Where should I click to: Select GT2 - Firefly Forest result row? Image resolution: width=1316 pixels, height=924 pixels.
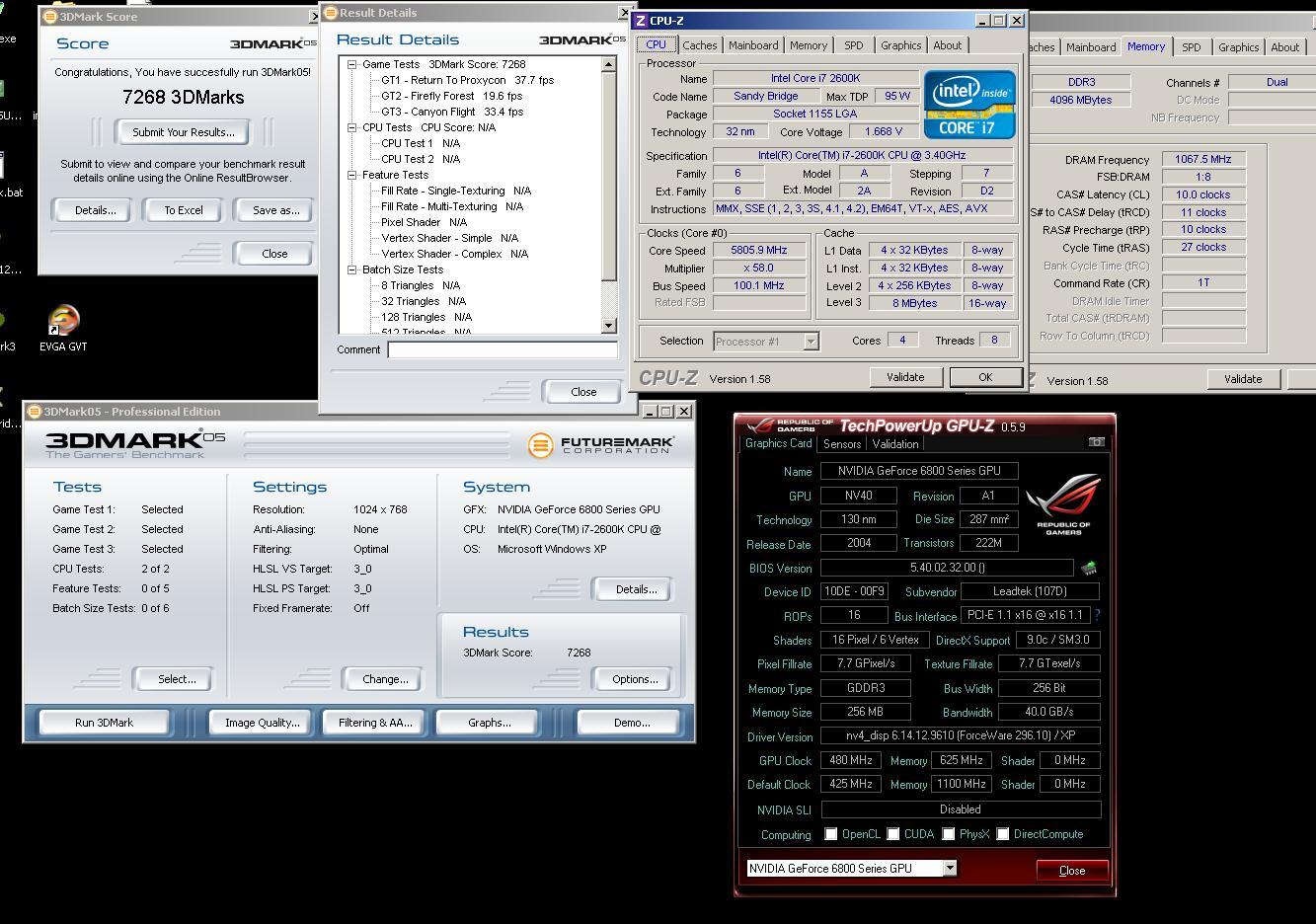click(451, 96)
